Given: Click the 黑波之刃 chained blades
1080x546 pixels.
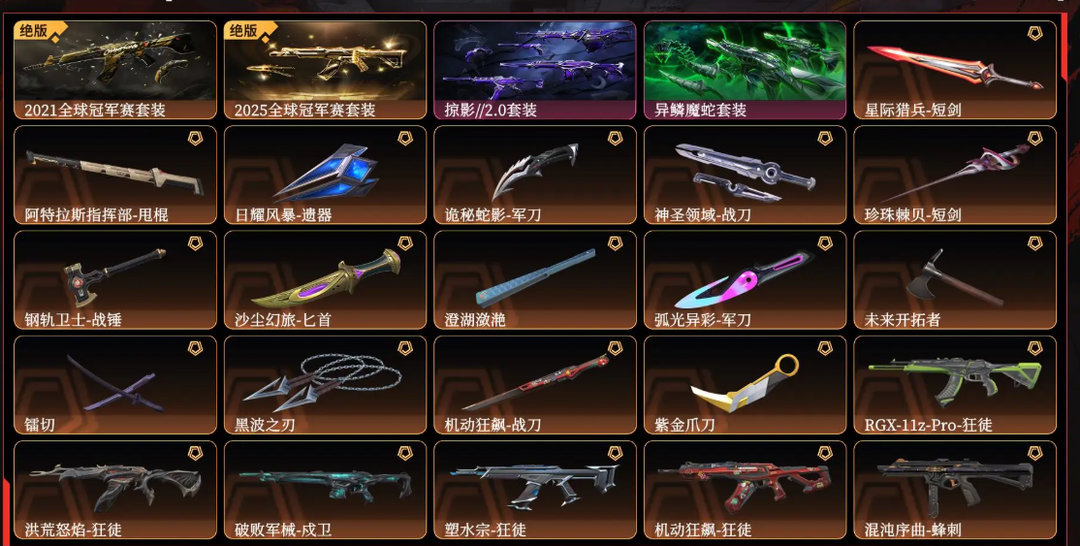Looking at the screenshot, I should 325,385.
